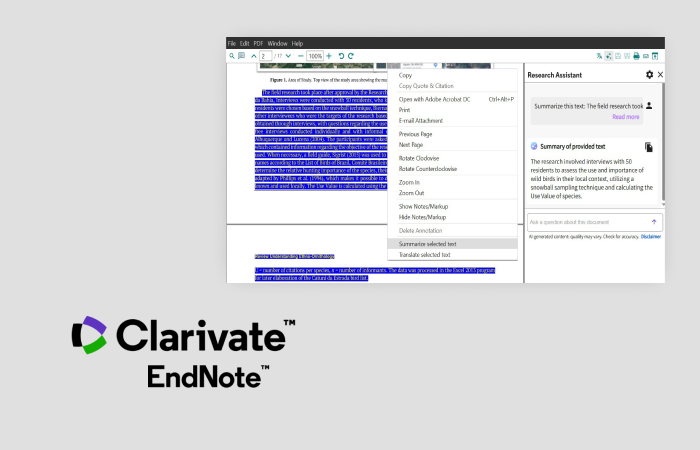Click the ask a question input field
700x450 pixels.
click(x=585, y=221)
